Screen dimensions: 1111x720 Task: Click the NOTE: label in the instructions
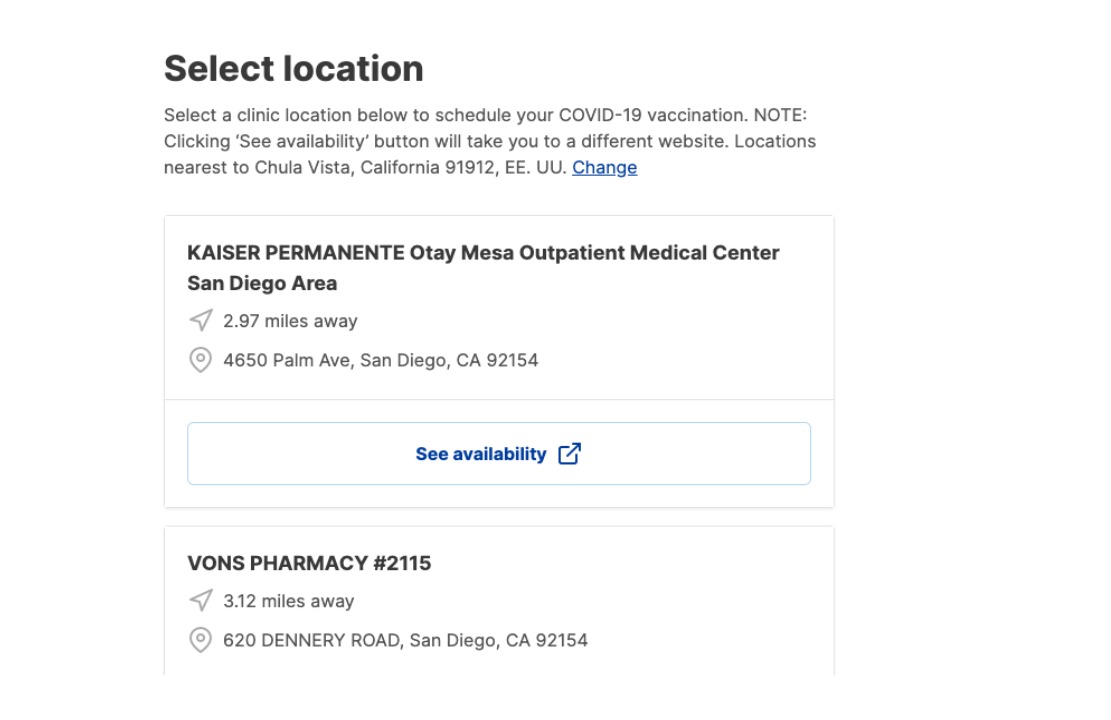pyautogui.click(x=780, y=115)
